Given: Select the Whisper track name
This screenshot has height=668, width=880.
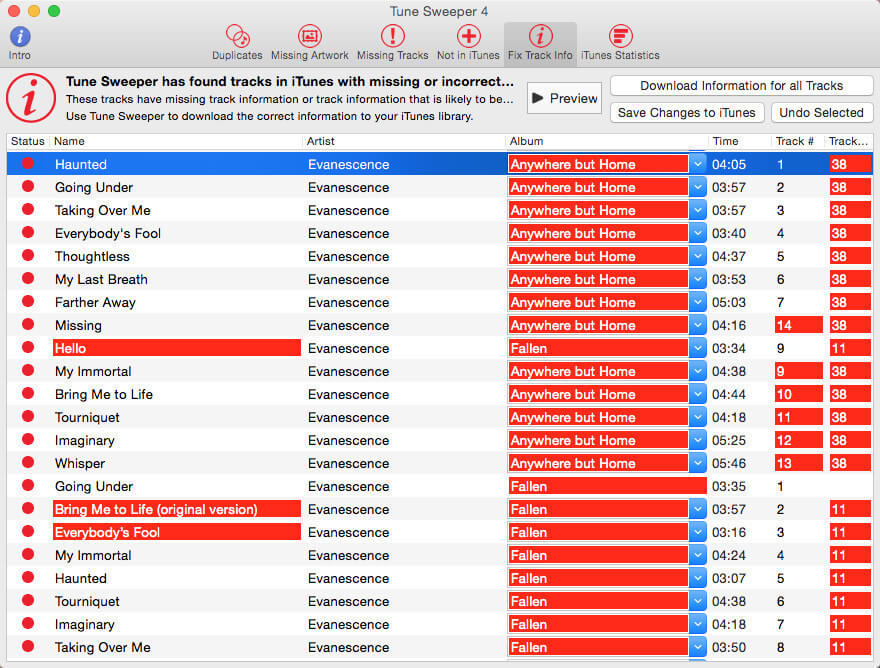Looking at the screenshot, I should point(80,464).
